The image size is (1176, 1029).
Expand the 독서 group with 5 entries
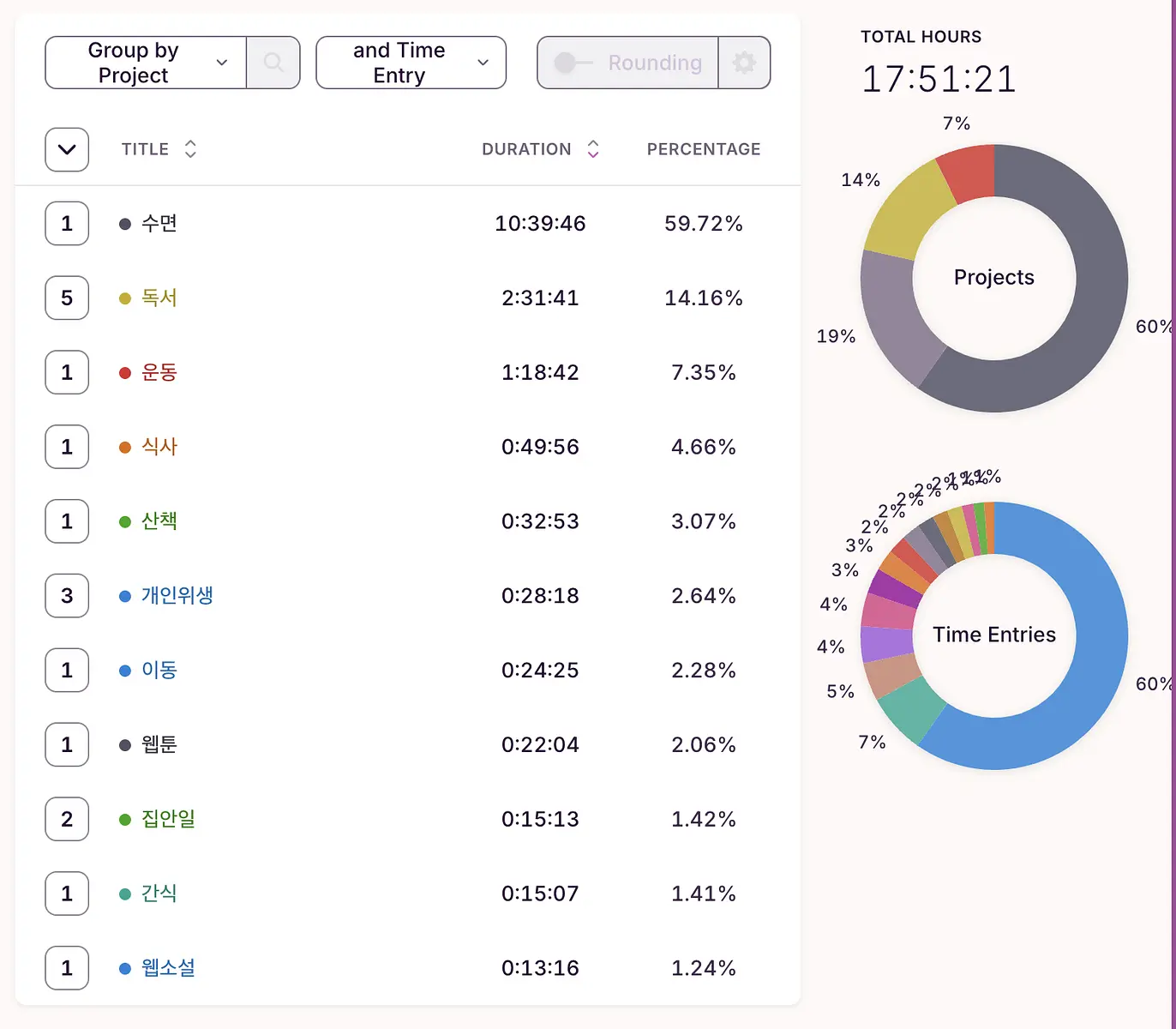tap(67, 298)
